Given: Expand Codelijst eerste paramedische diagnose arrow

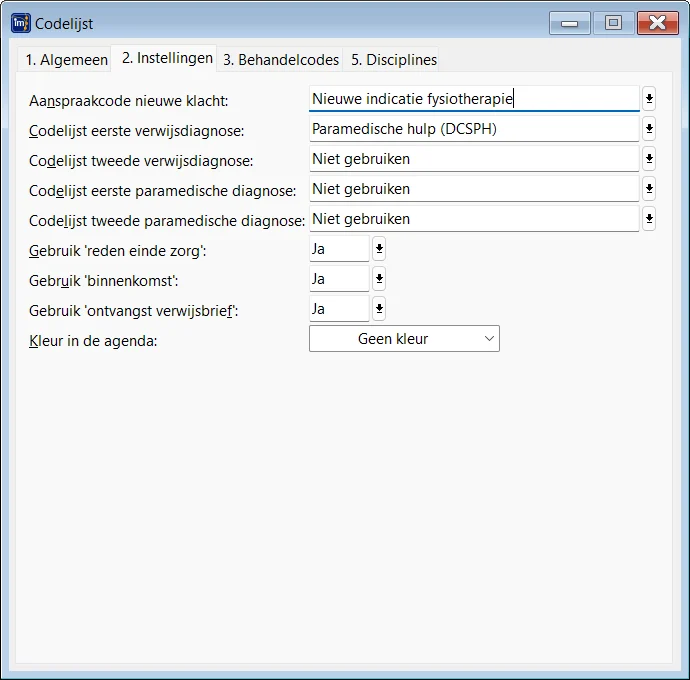Looking at the screenshot, I should coord(648,188).
